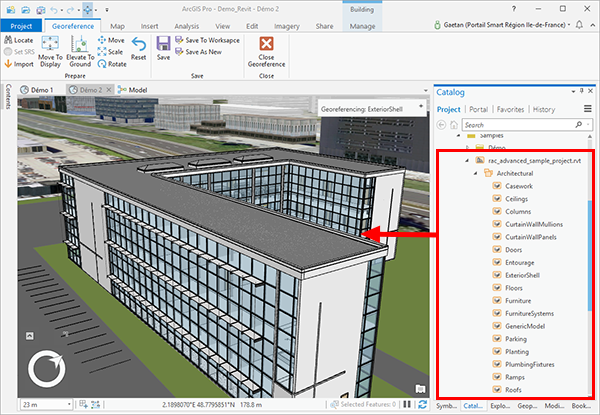Click the save project icon in title bar
Screen dimensions: 600x415
pyautogui.click(x=41, y=9)
